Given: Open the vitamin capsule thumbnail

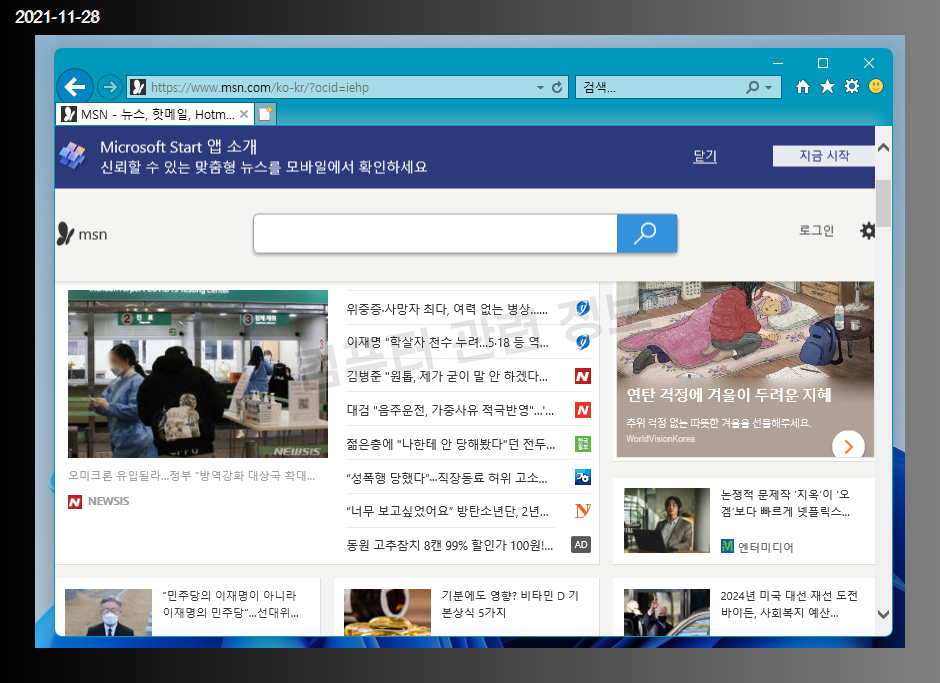Looking at the screenshot, I should click(x=387, y=612).
